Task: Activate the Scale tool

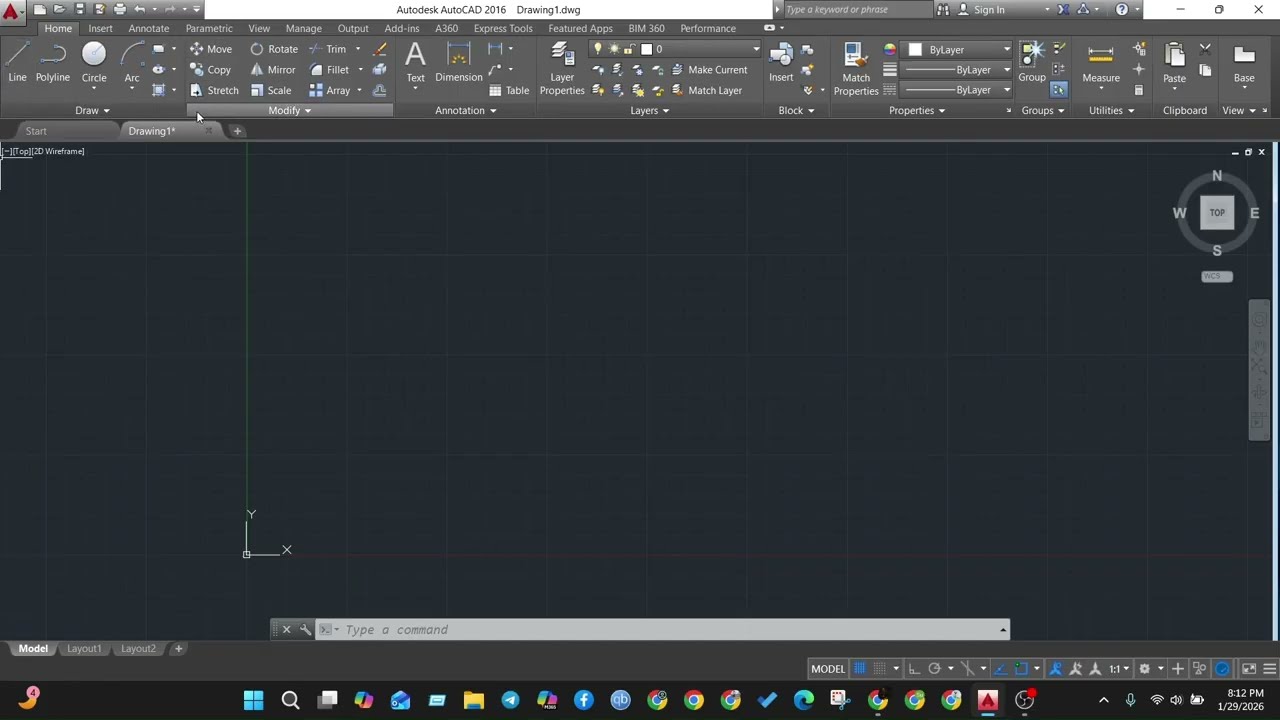Action: pyautogui.click(x=271, y=90)
